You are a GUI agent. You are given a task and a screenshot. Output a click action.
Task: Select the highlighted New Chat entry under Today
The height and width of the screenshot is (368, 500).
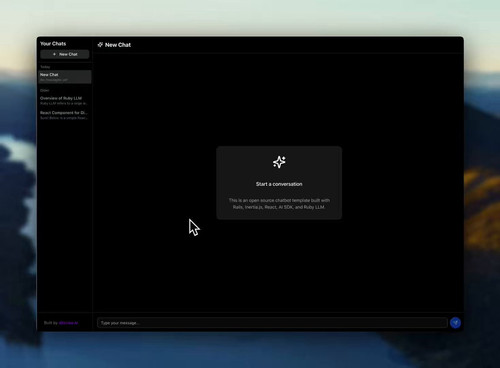point(65,77)
